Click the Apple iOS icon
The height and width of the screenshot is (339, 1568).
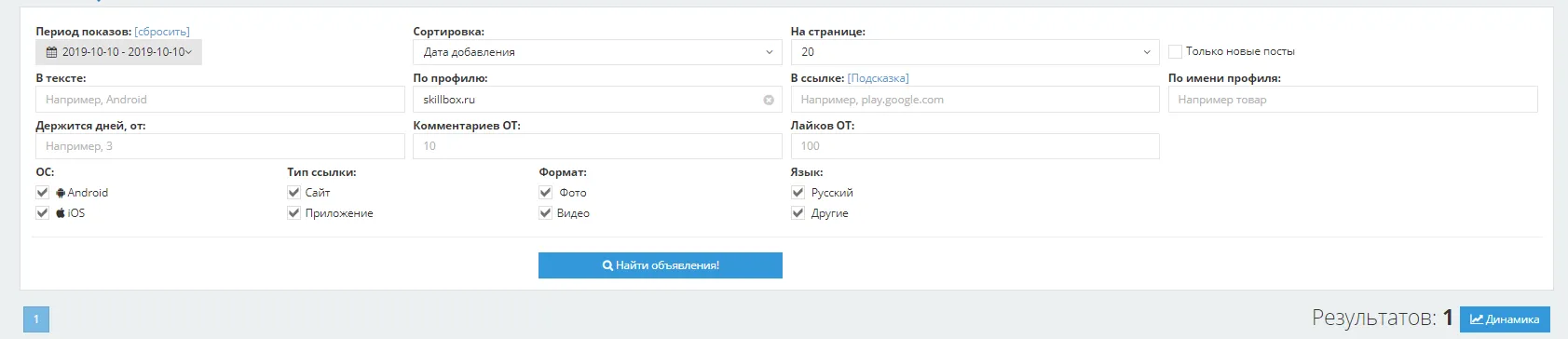61,213
